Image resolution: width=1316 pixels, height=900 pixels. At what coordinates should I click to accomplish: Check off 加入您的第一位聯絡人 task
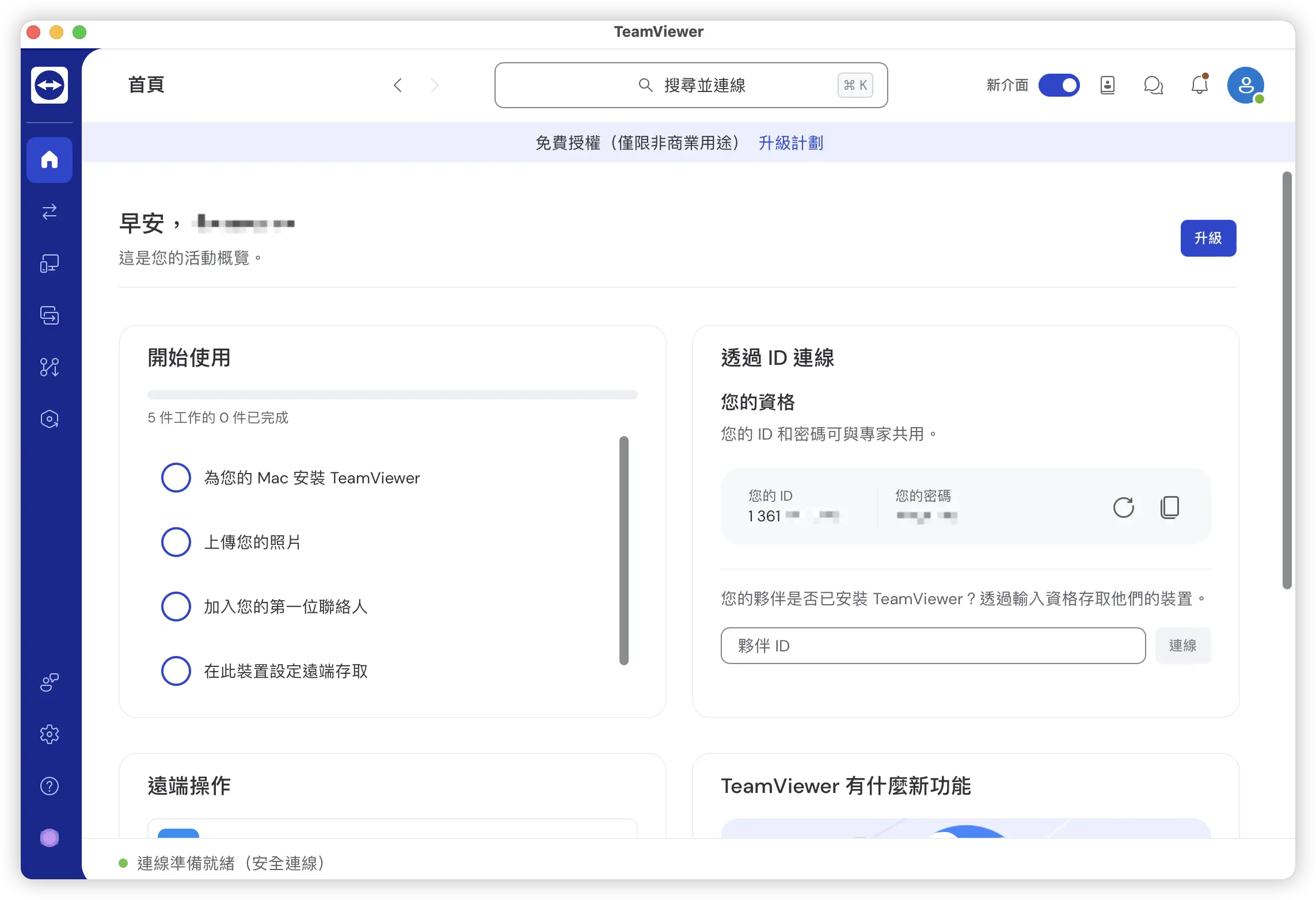point(176,607)
